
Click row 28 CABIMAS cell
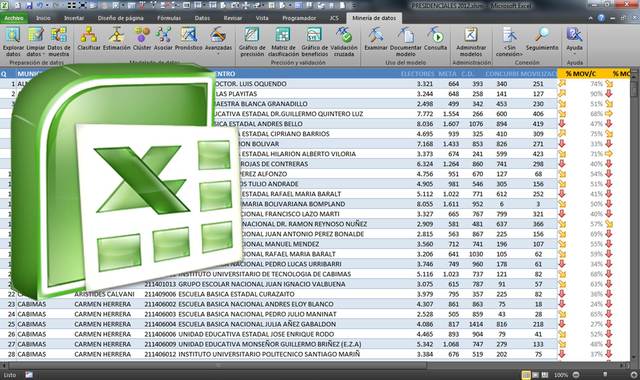point(32,354)
